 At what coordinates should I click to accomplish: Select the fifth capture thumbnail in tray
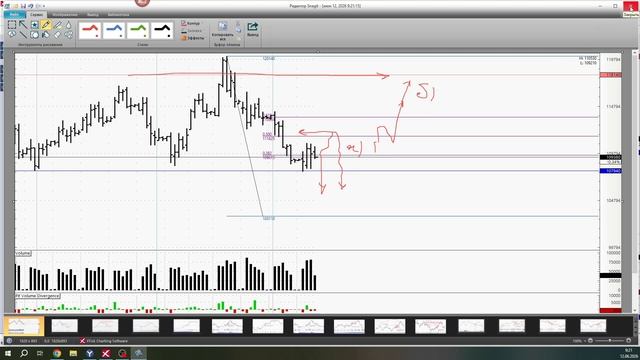[x=187, y=326]
